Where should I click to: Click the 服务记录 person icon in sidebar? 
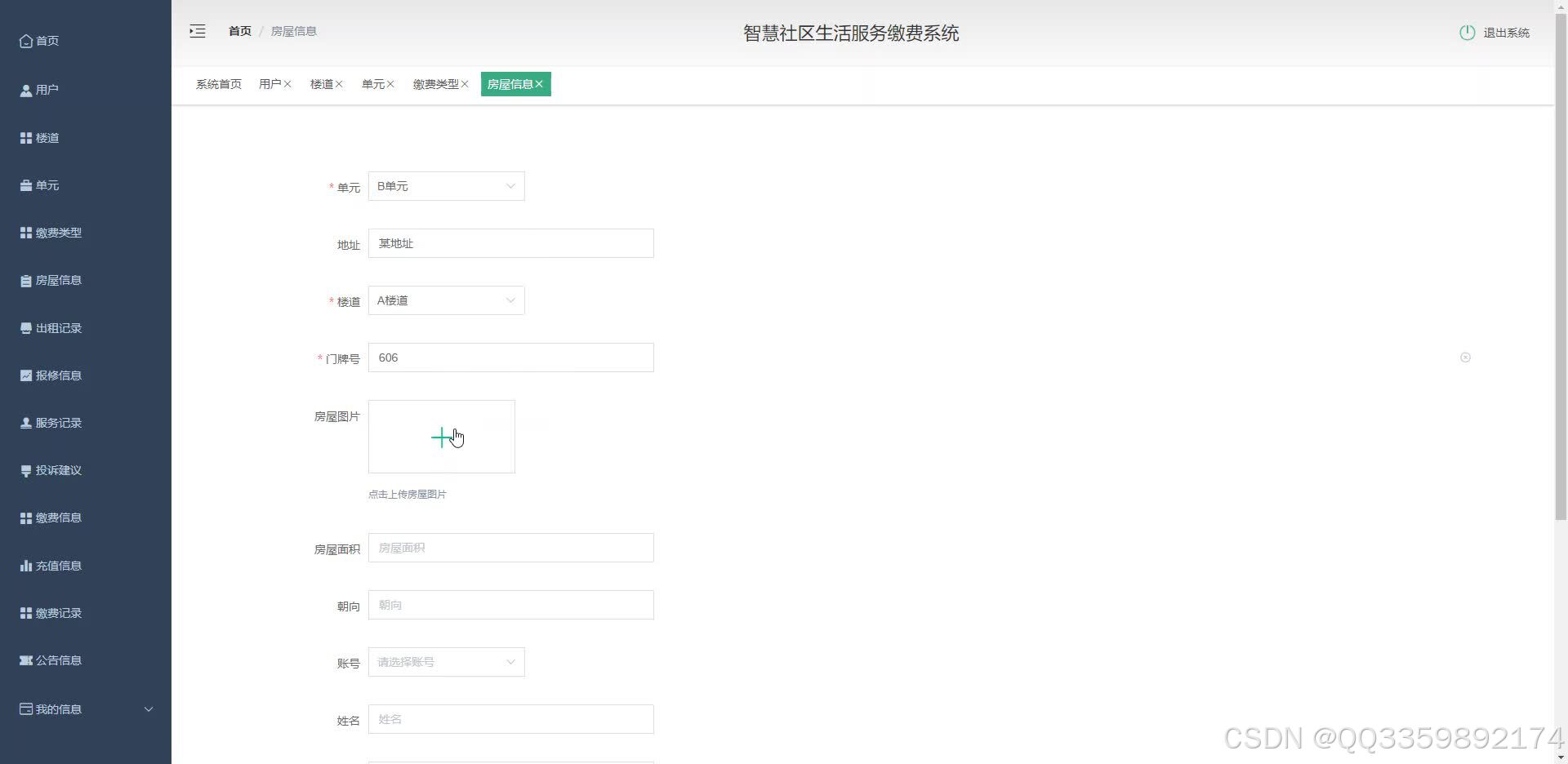click(x=26, y=423)
